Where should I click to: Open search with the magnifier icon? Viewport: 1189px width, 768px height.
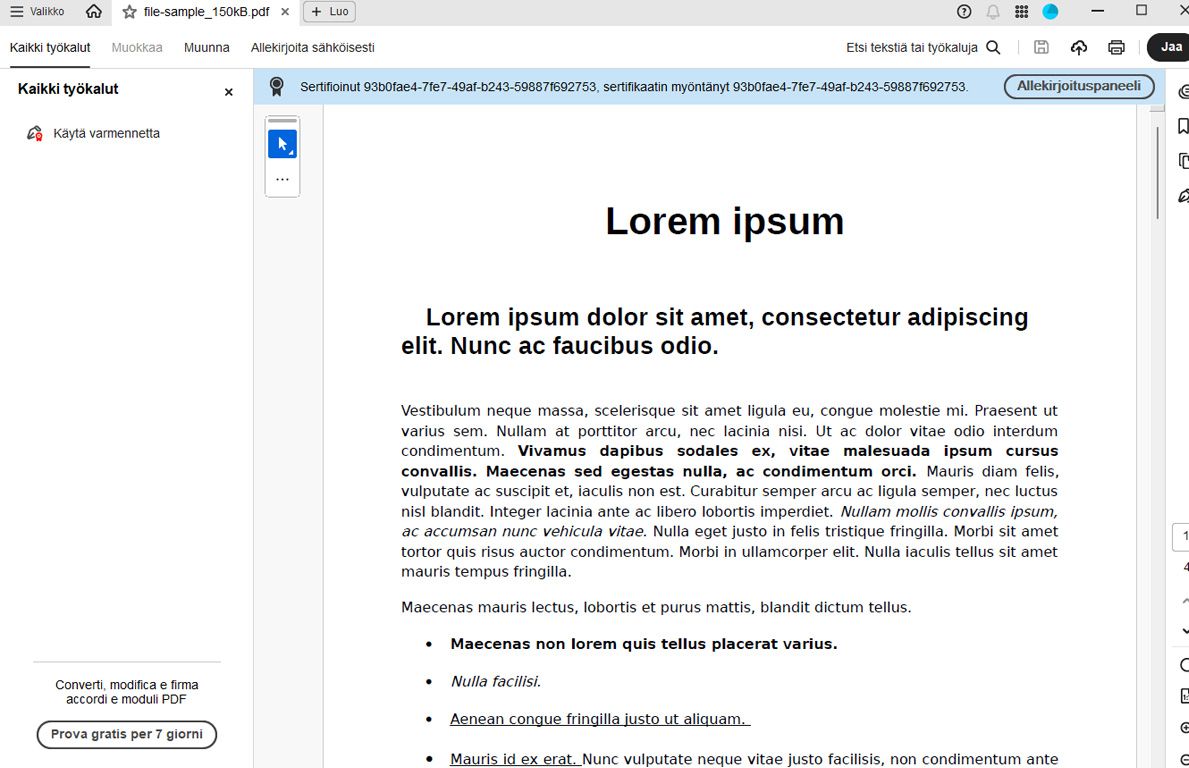994,47
